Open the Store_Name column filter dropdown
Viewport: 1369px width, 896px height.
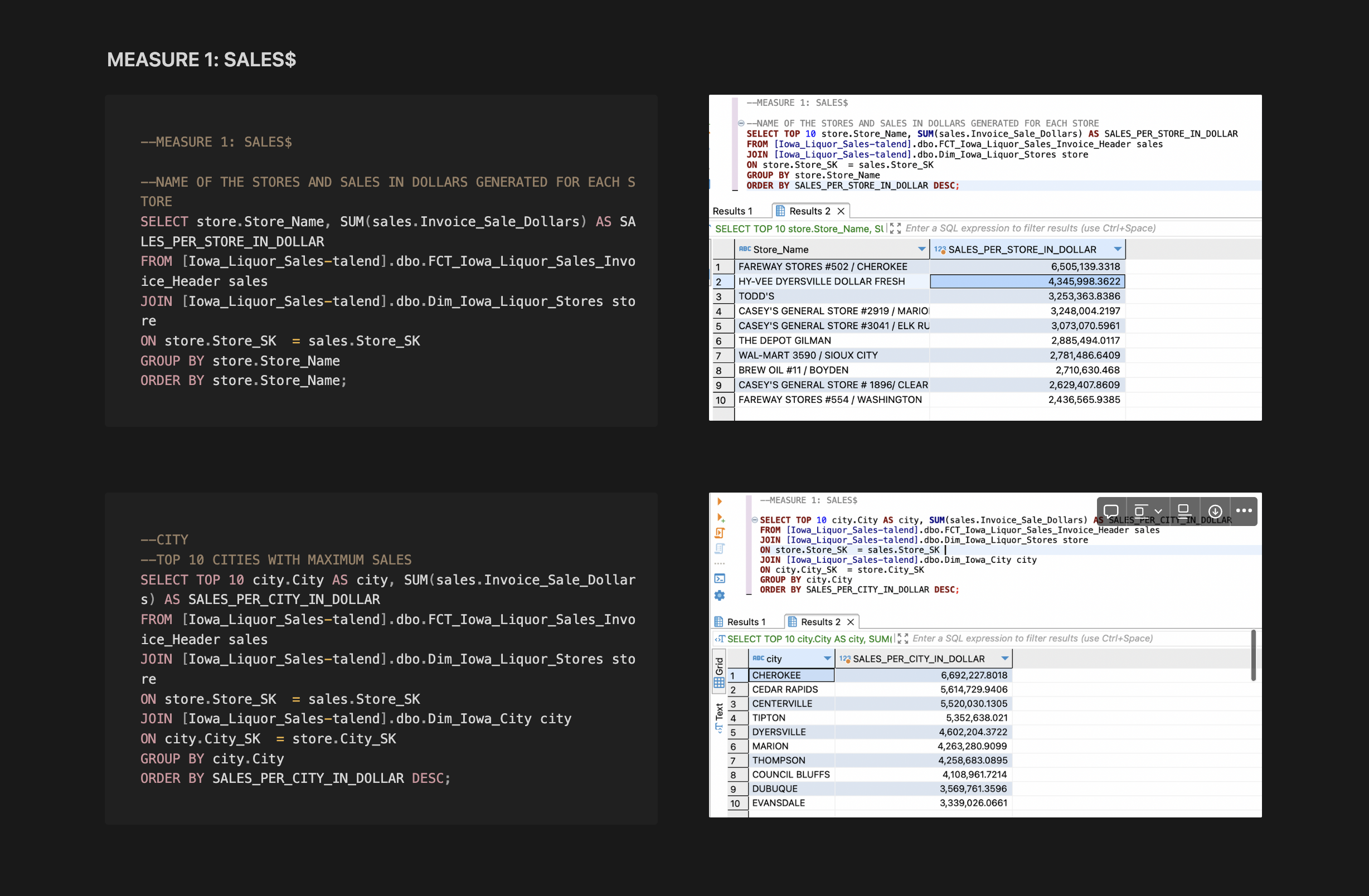pyautogui.click(x=923, y=249)
